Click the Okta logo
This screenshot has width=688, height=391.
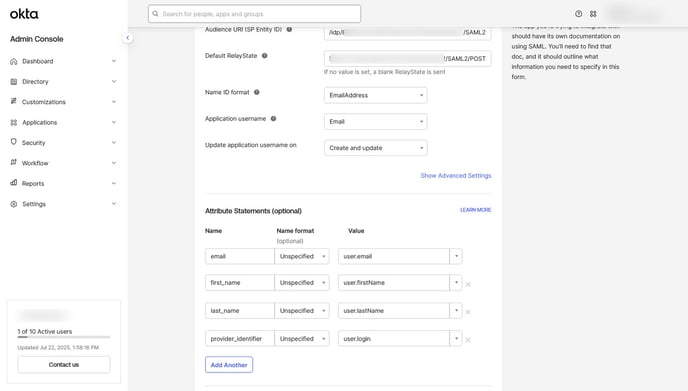pyautogui.click(x=24, y=14)
